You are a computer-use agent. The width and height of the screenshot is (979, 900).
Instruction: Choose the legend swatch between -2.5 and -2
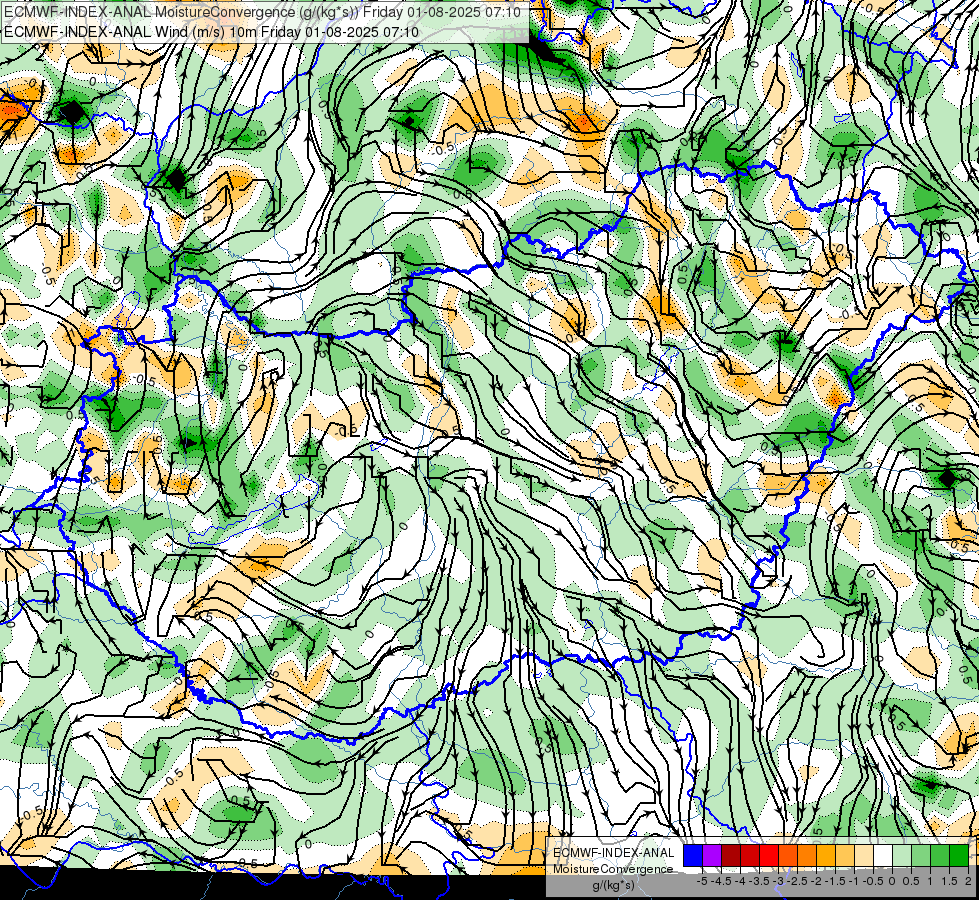[x=807, y=856]
